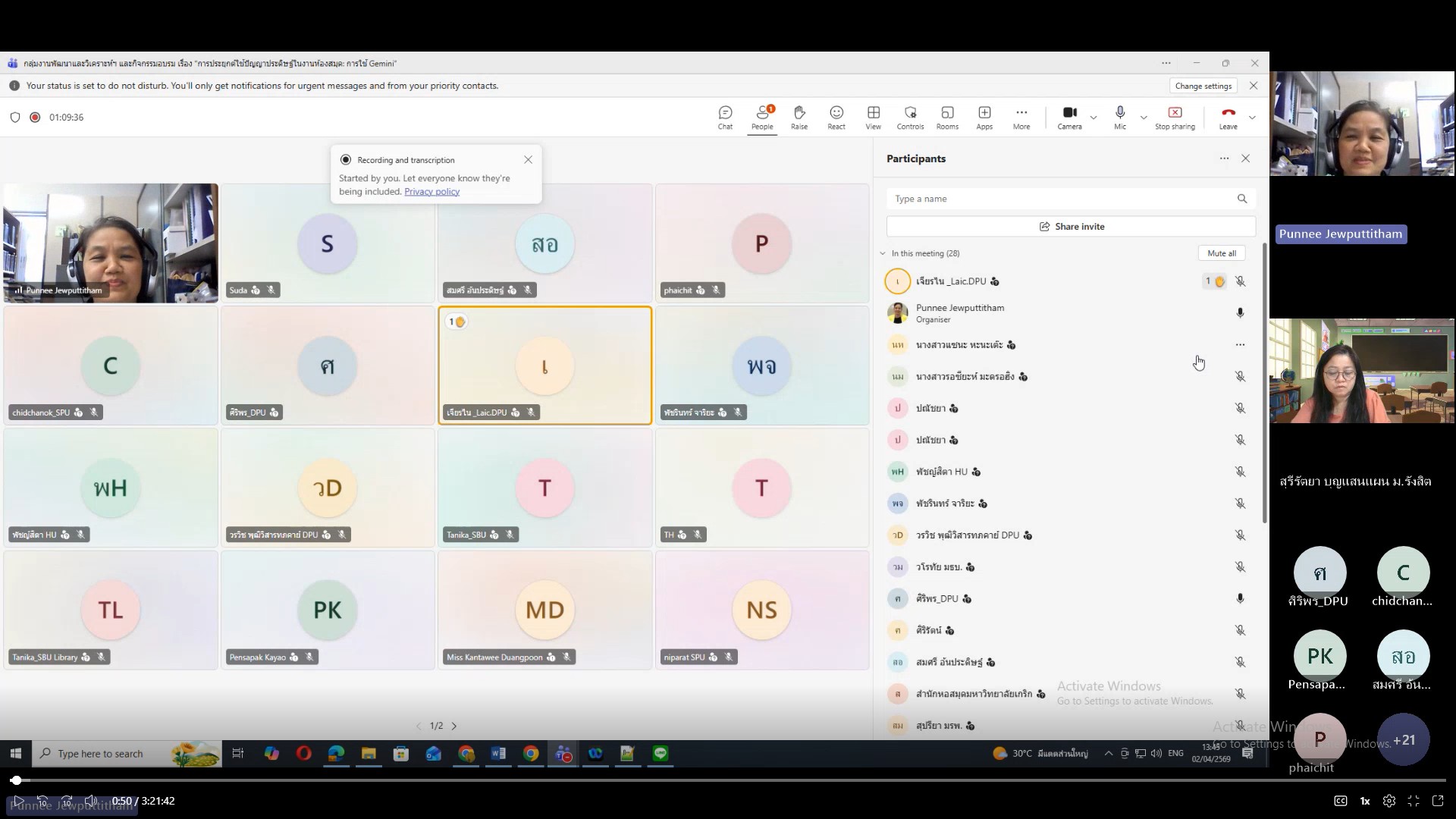
Task: Click the video playback progress bar
Action: (x=728, y=780)
